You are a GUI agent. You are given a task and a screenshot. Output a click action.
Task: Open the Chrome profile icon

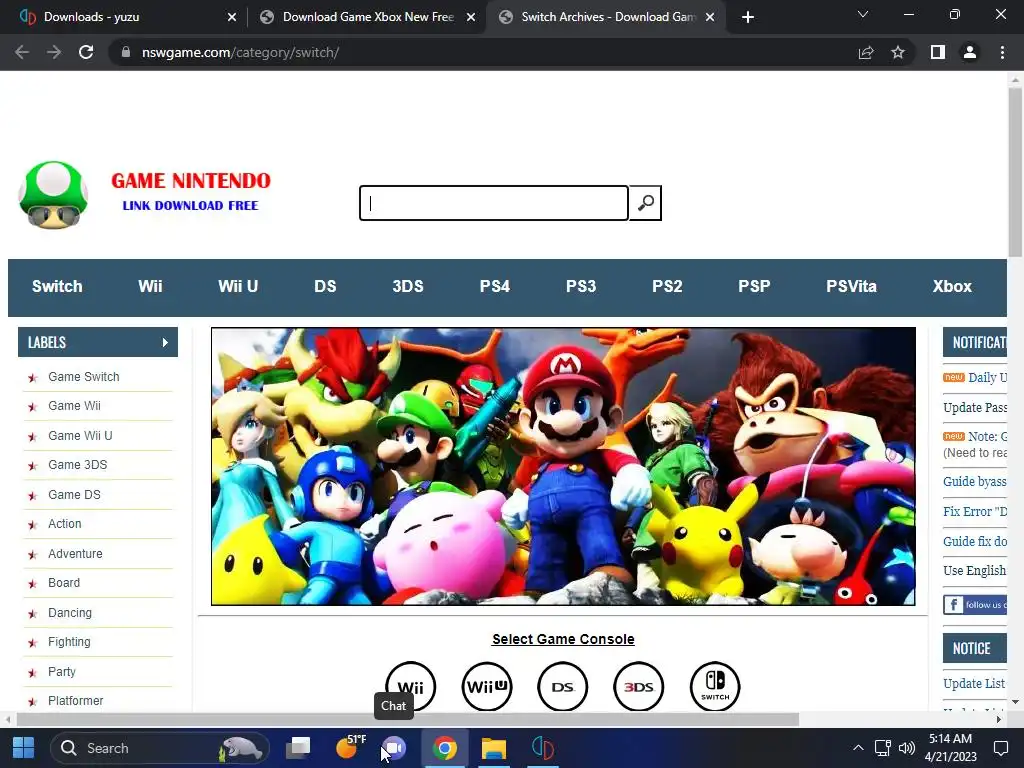point(970,52)
